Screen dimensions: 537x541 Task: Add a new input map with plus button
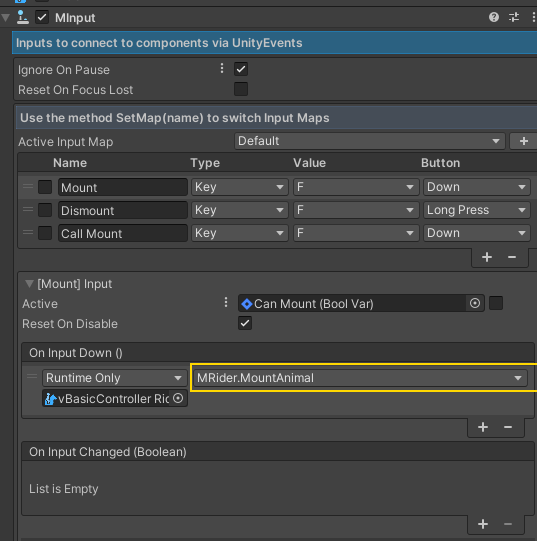tap(523, 141)
